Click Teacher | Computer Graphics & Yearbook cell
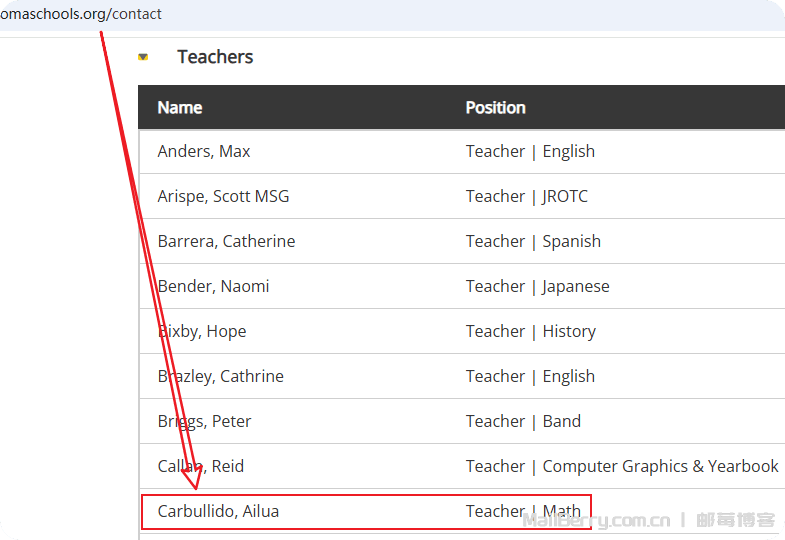This screenshot has width=785, height=540. point(621,466)
